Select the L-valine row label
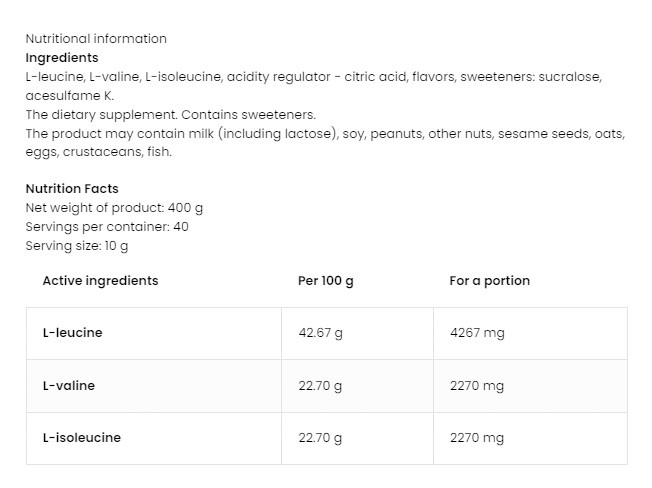 point(69,385)
